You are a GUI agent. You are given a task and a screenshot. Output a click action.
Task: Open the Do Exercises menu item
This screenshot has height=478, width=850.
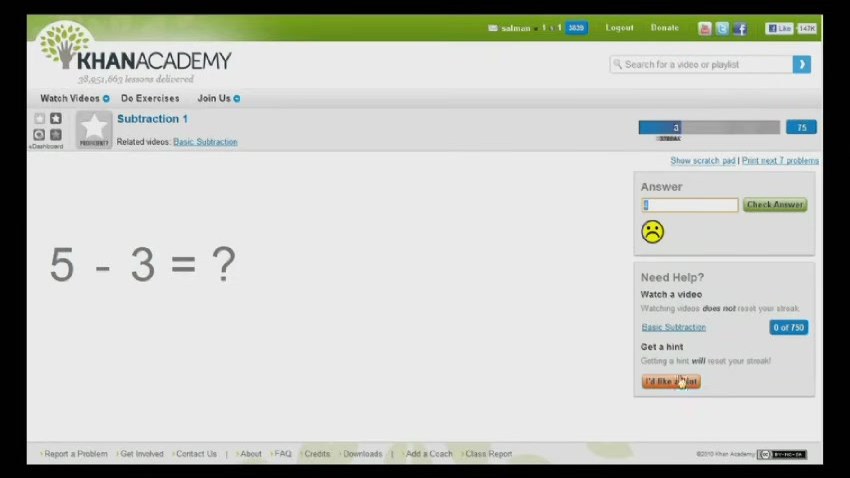(x=150, y=98)
